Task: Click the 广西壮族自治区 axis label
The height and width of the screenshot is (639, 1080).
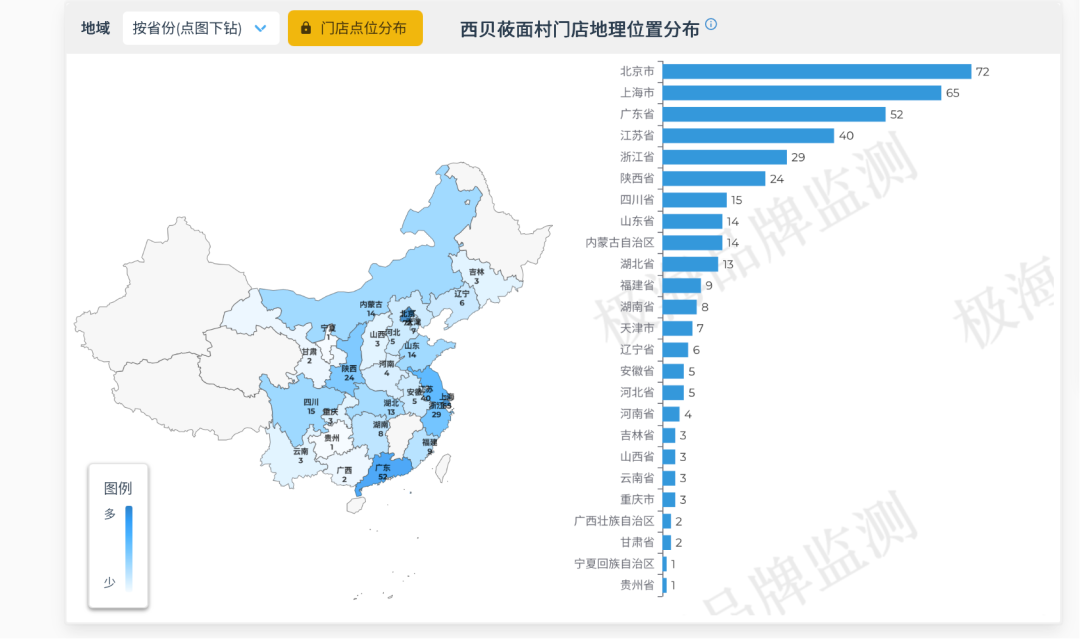Action: pos(614,521)
